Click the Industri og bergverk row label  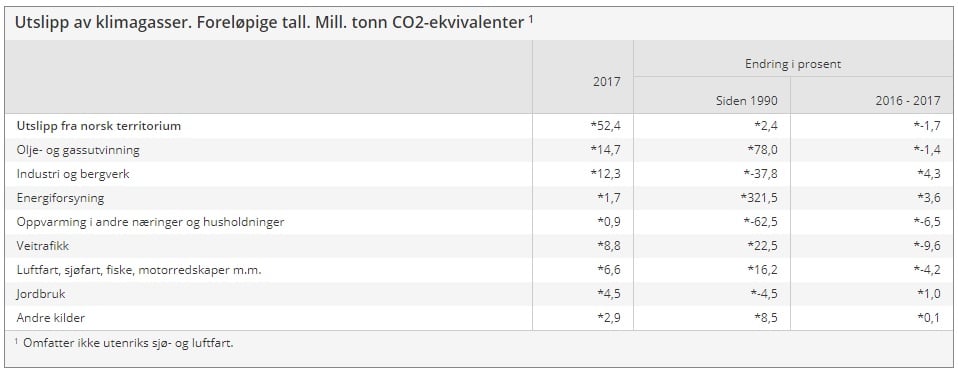pos(73,174)
